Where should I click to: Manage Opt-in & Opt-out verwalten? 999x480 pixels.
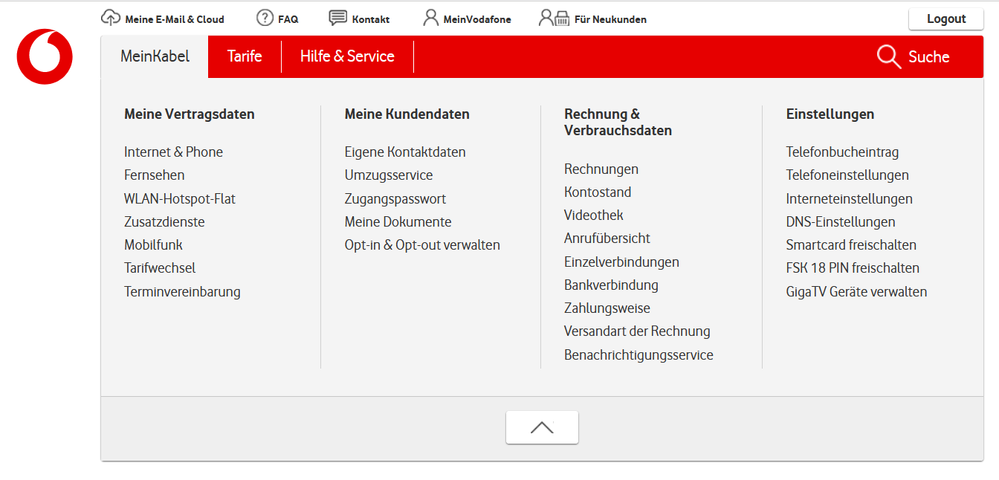click(x=422, y=245)
